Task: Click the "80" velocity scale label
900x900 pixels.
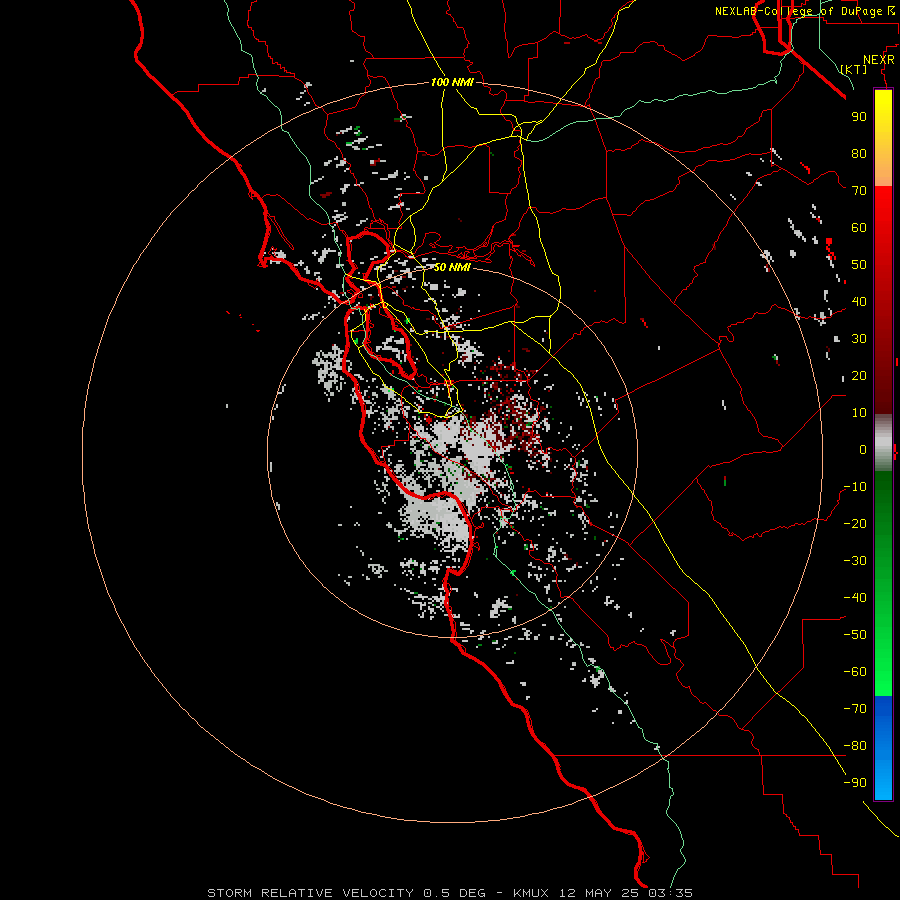Action: coord(859,153)
